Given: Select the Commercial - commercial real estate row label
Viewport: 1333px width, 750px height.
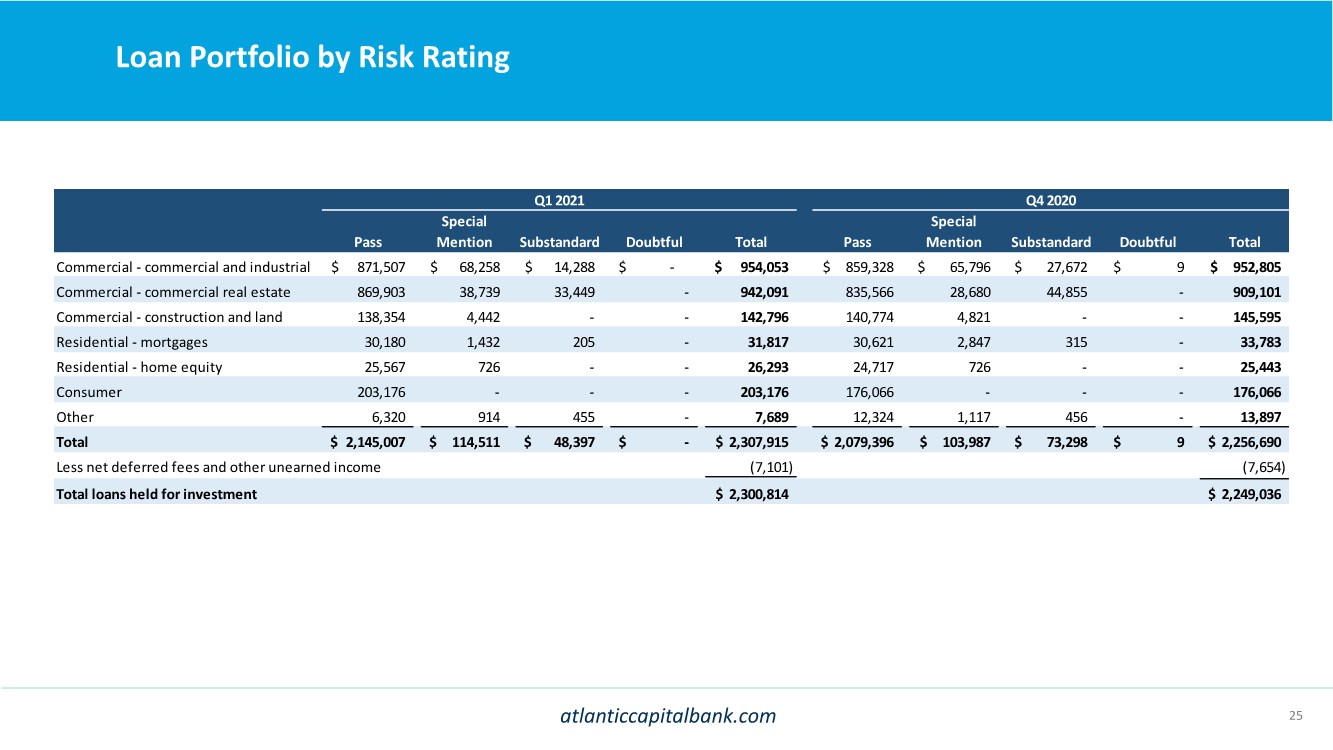Looking at the screenshot, I should [173, 292].
